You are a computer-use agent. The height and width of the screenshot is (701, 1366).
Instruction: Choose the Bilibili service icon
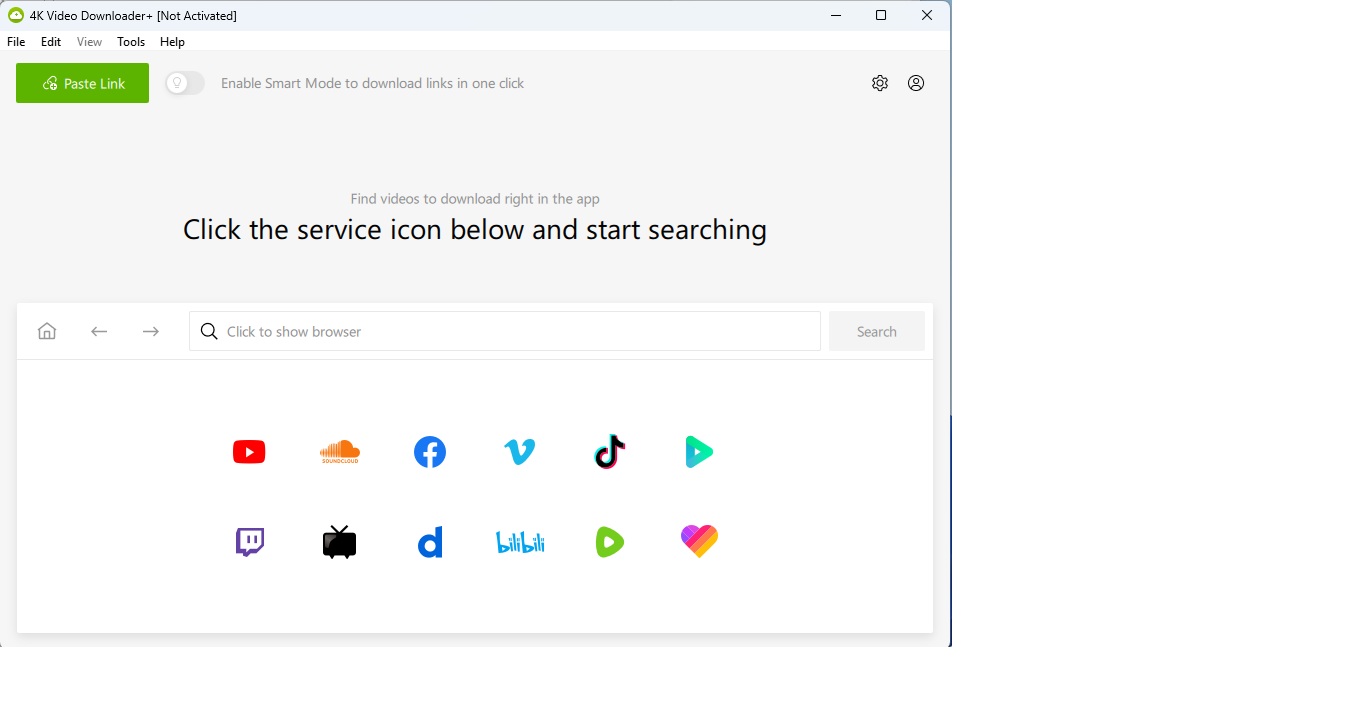pos(520,542)
